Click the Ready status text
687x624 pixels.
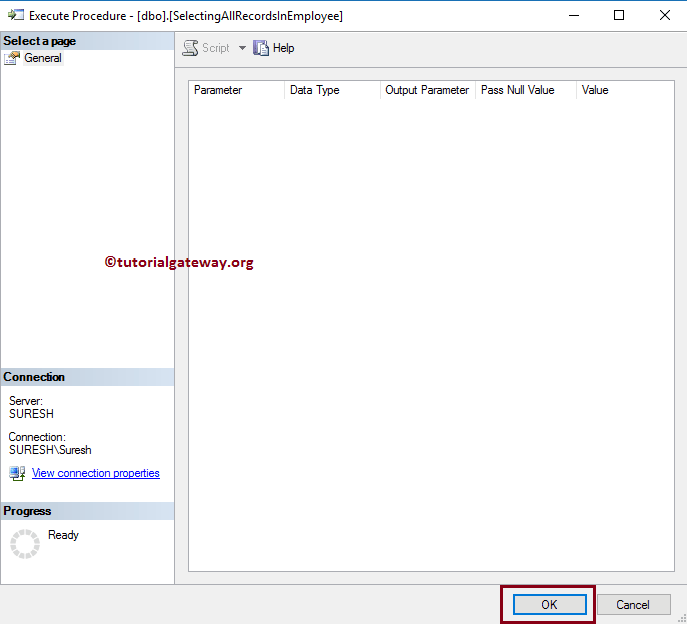pos(64,535)
